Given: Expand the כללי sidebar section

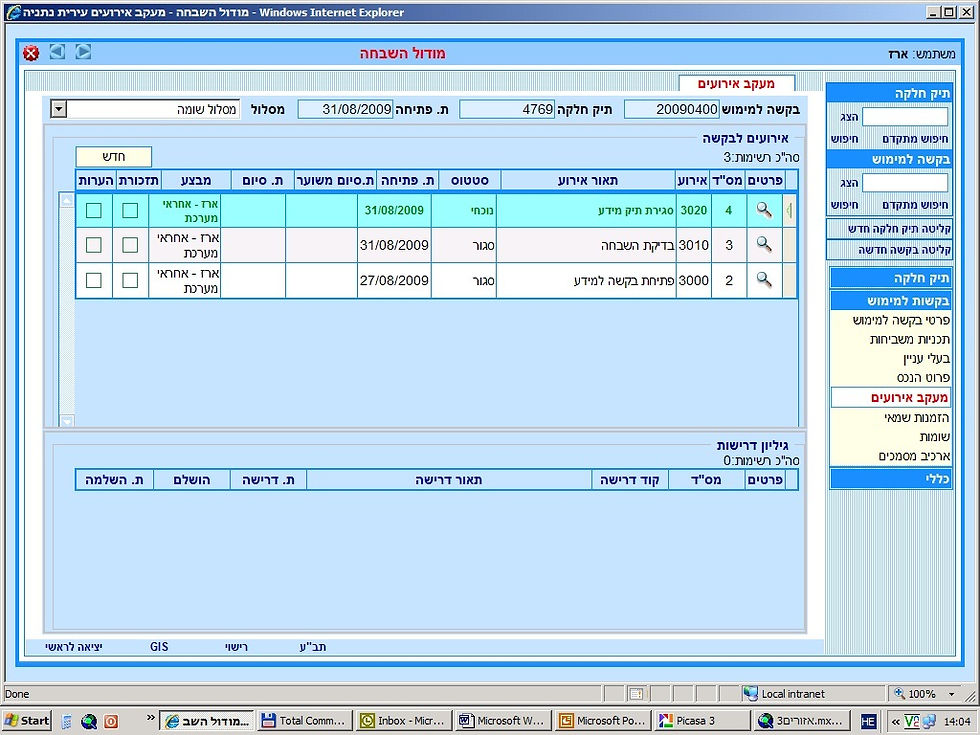Looking at the screenshot, I should tap(891, 479).
